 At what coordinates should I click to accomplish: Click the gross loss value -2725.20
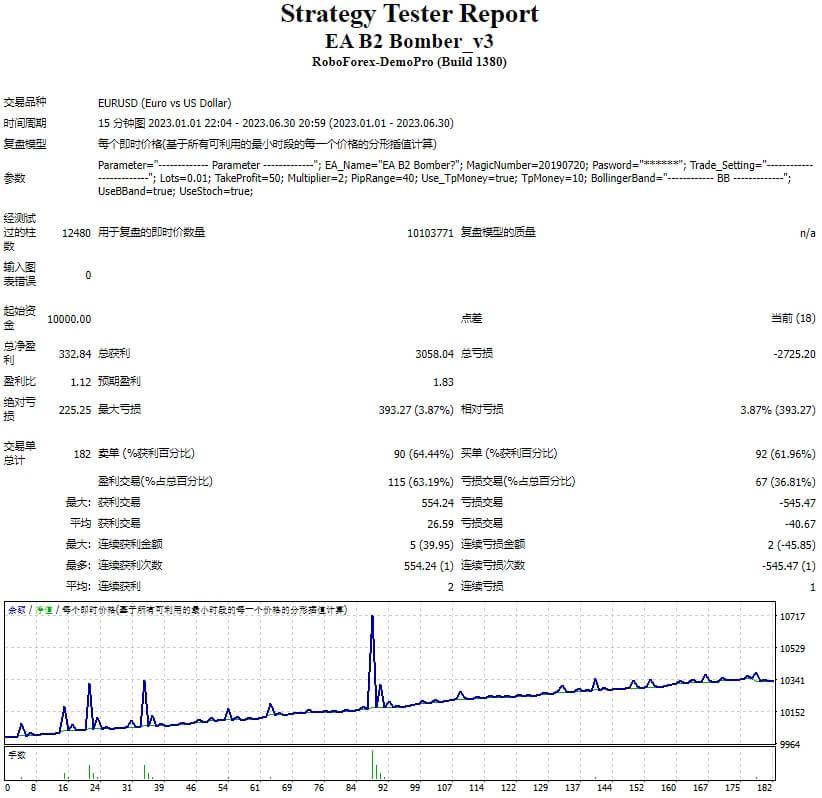coord(794,354)
